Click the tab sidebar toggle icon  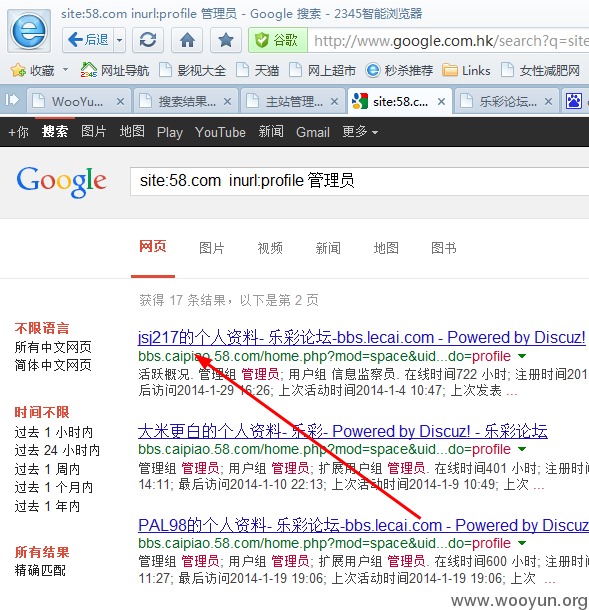(12, 100)
